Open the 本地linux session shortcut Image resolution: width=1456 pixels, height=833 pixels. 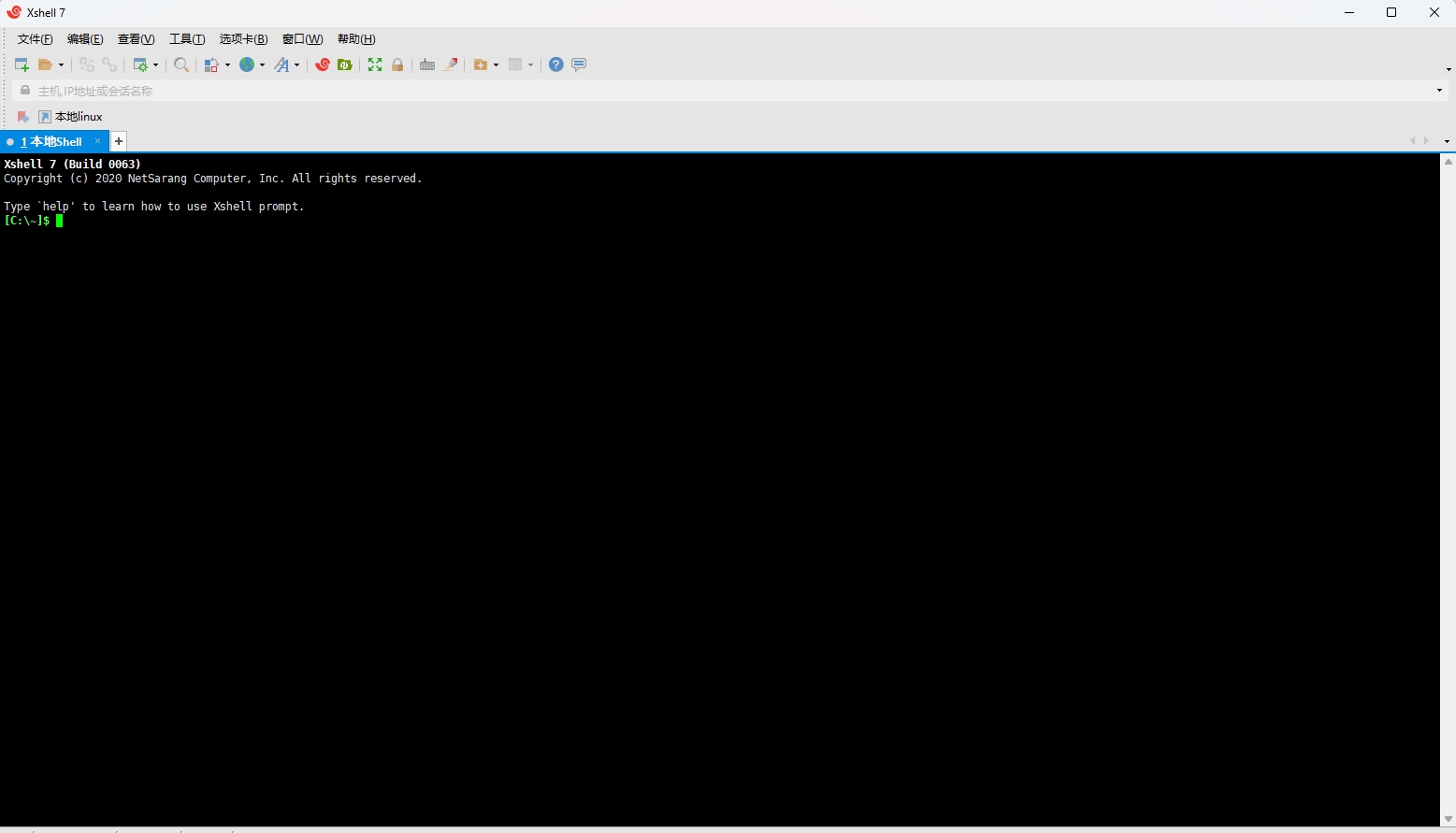coord(70,117)
